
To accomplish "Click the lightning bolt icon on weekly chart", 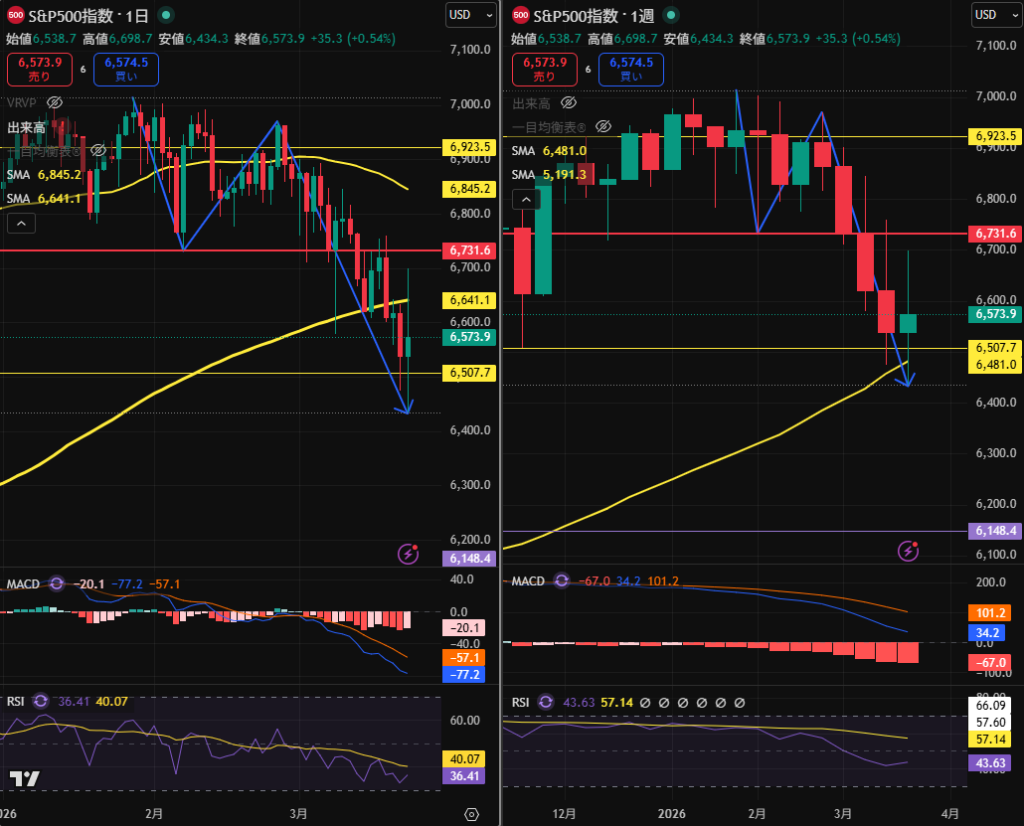I will tap(908, 550).
